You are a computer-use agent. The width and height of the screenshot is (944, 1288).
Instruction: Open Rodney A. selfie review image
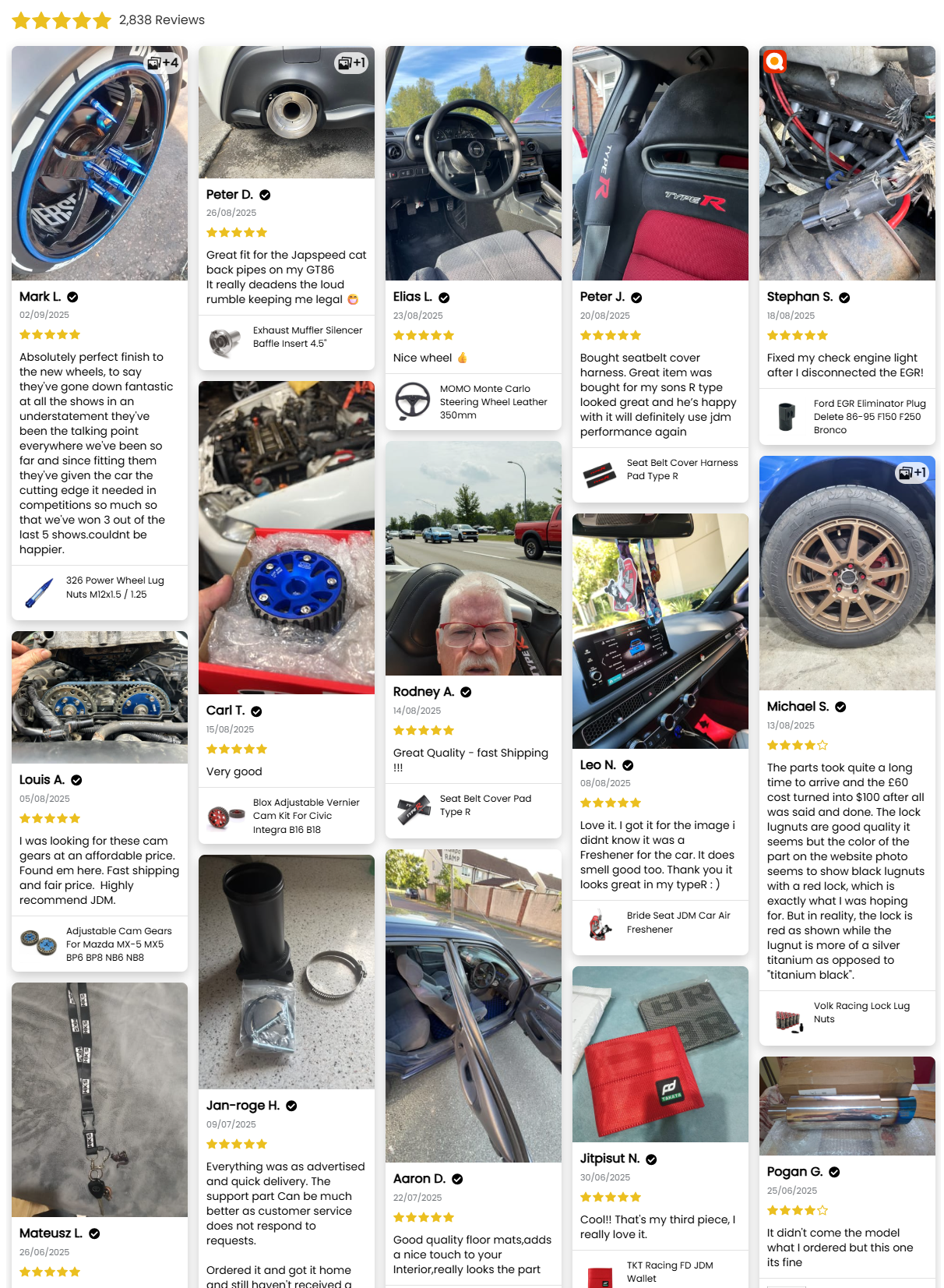click(474, 559)
